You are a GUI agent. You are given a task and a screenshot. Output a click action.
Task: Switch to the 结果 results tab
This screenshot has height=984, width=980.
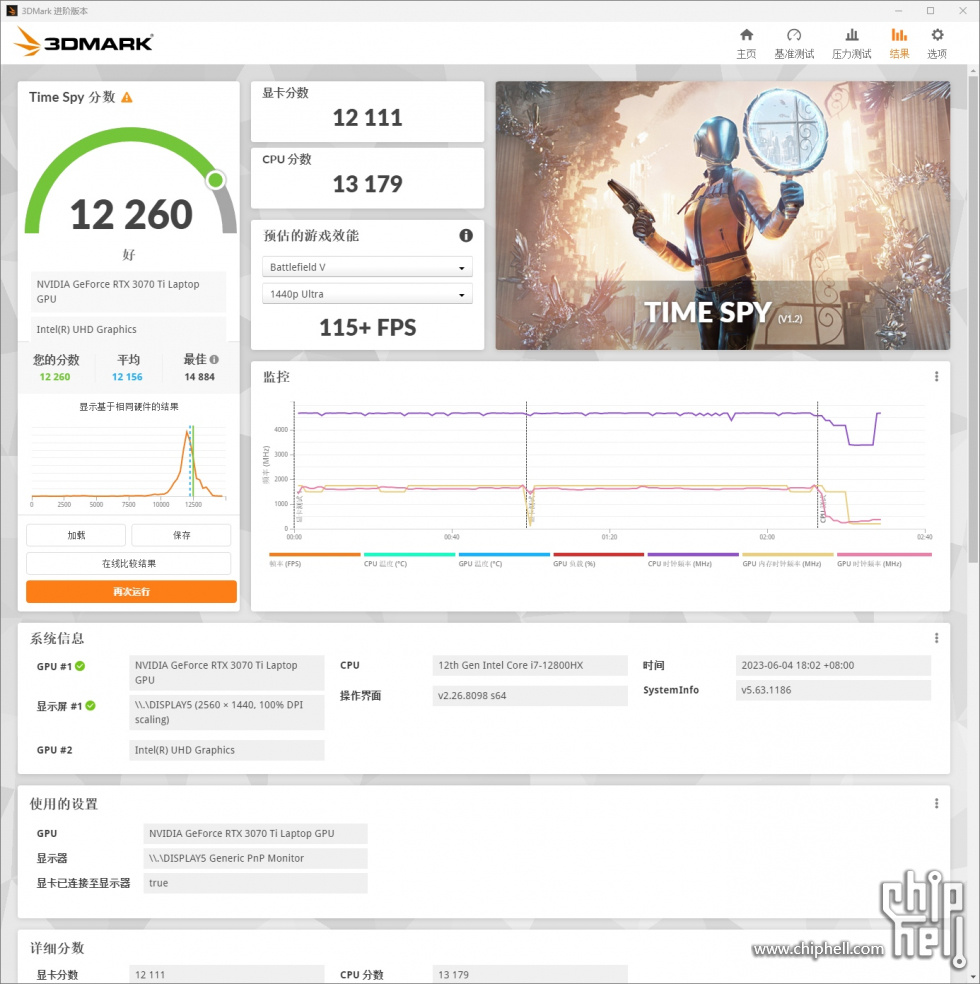899,44
